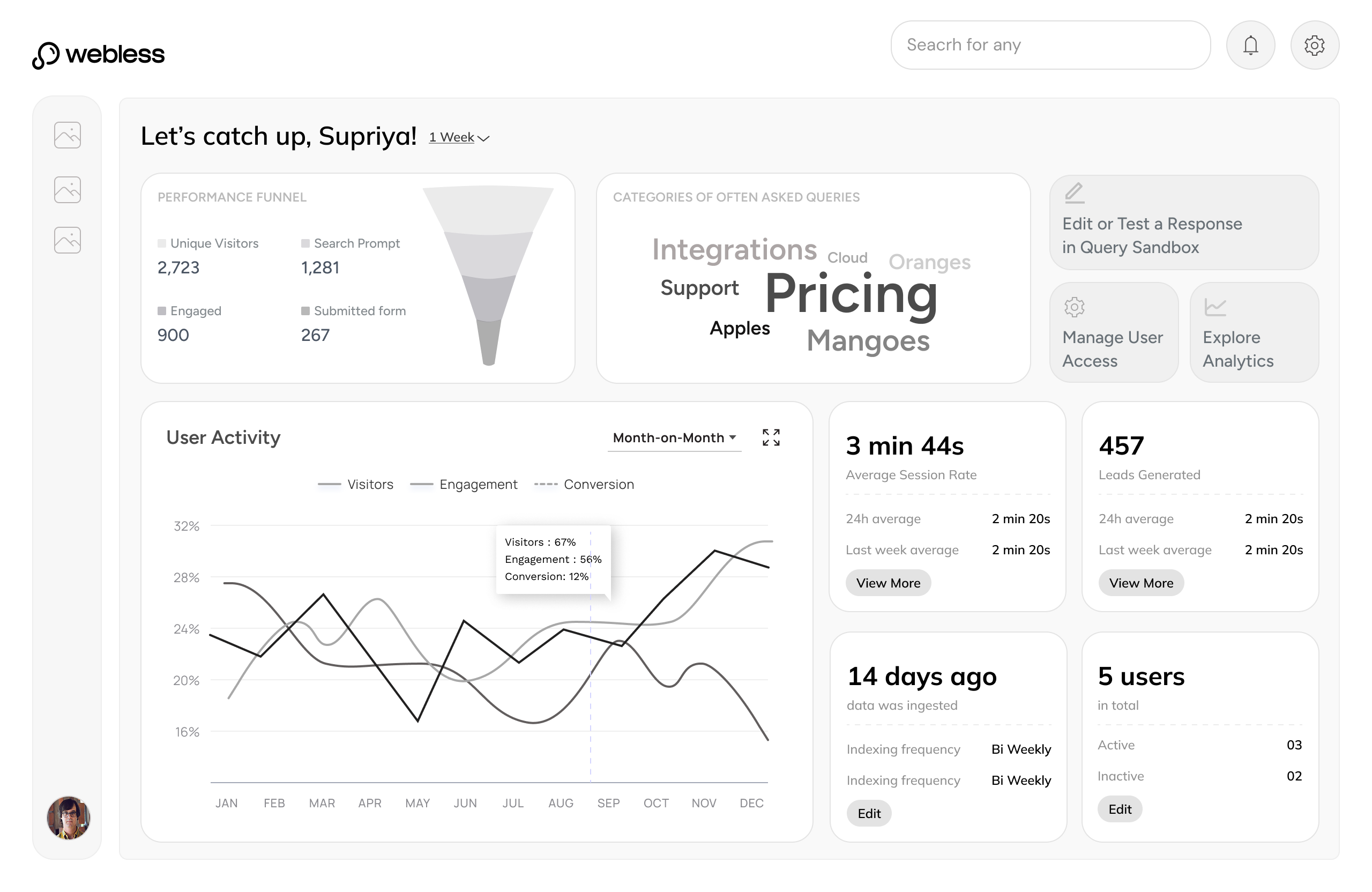Image resolution: width=1372 pixels, height=892 pixels.
Task: Expand the User Activity chart fullscreen
Action: tap(770, 437)
